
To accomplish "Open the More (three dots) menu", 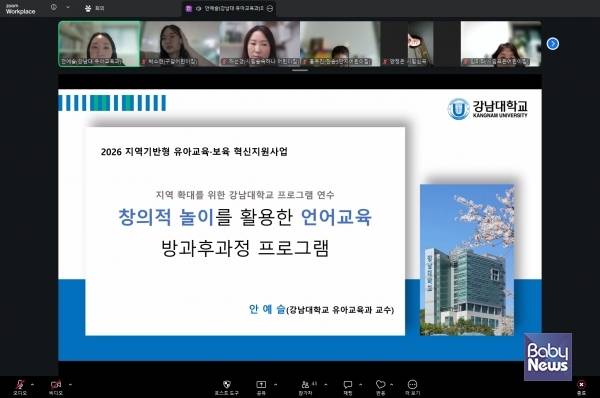I will point(412,384).
